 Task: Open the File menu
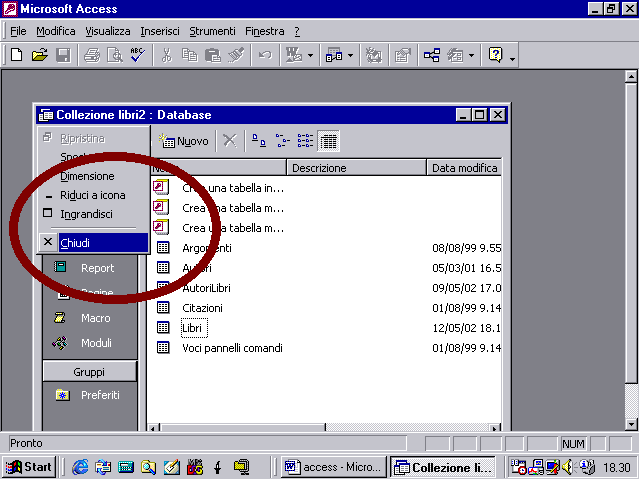coord(18,31)
